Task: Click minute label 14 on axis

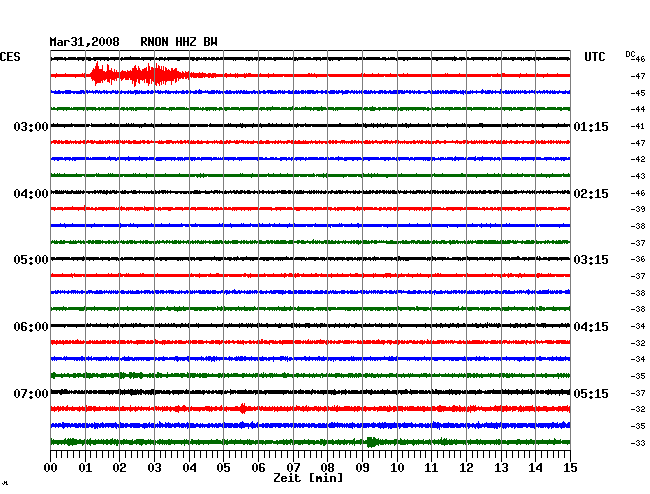Action: point(536,468)
